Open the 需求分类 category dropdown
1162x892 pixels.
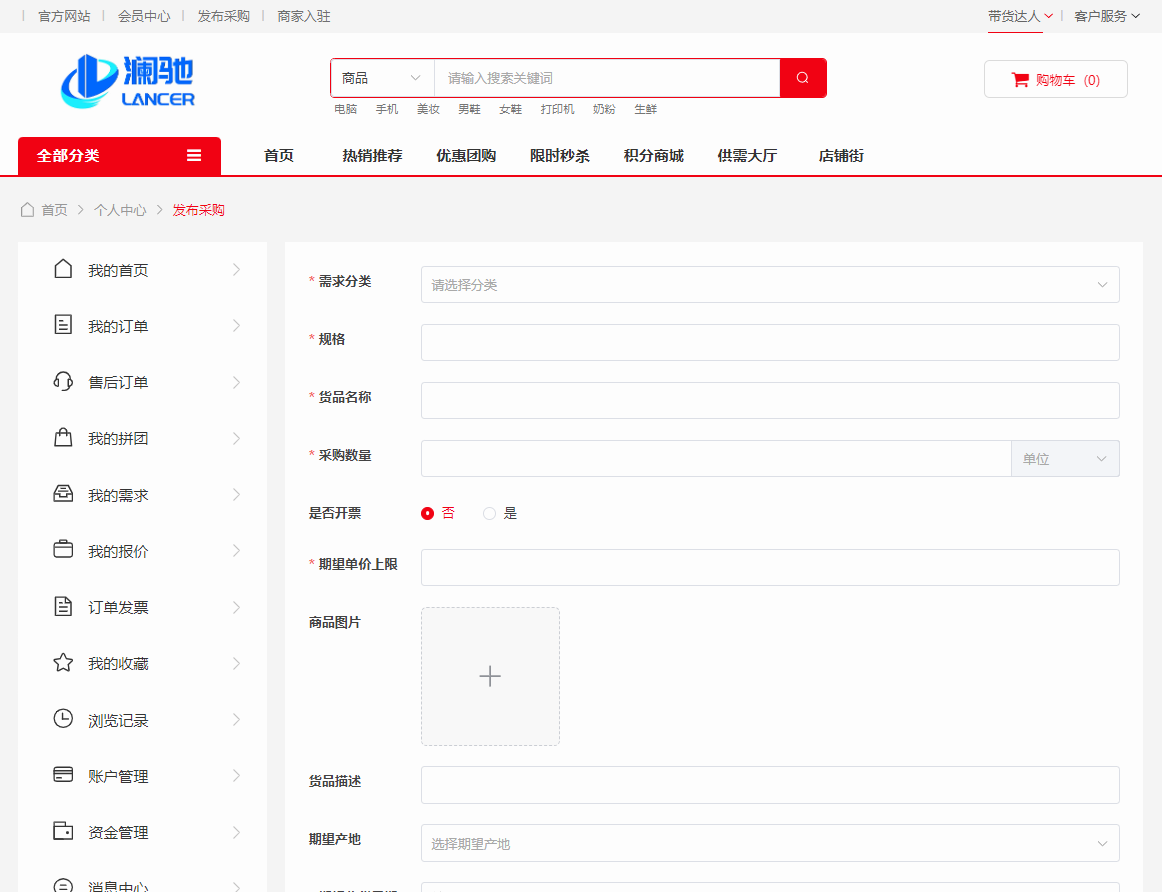point(769,285)
